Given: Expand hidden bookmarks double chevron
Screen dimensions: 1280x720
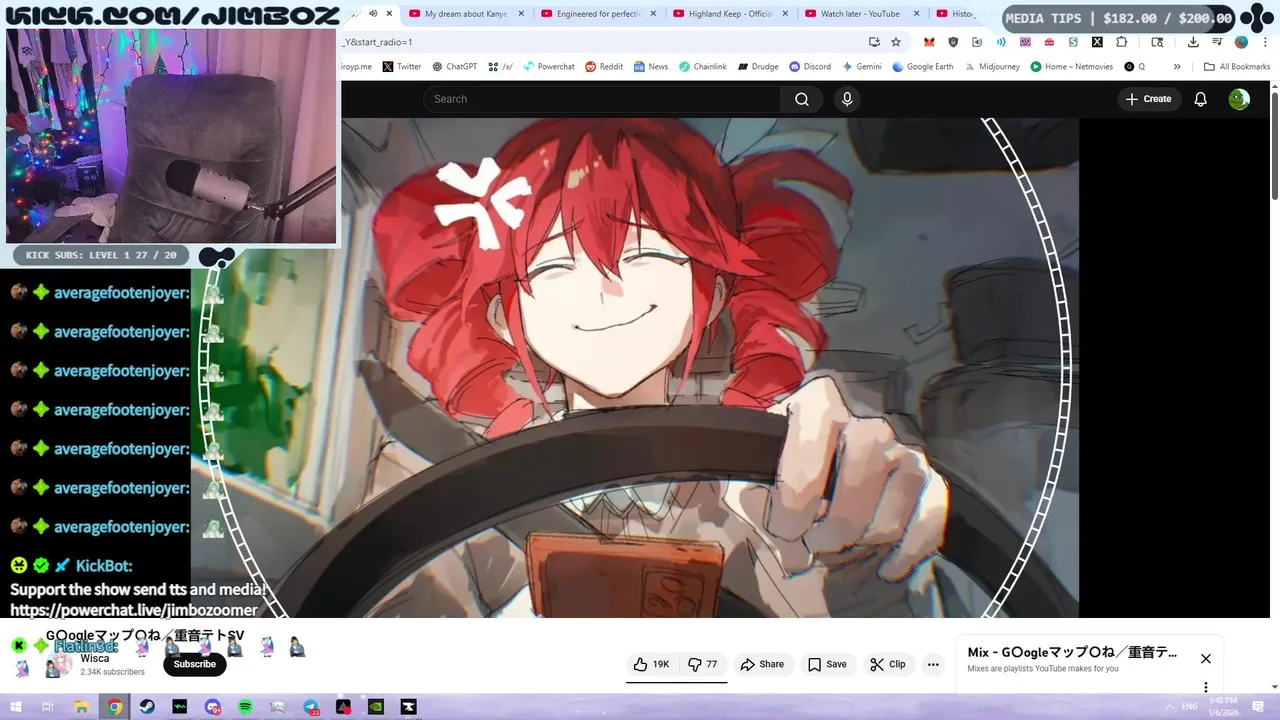Looking at the screenshot, I should click(1177, 67).
